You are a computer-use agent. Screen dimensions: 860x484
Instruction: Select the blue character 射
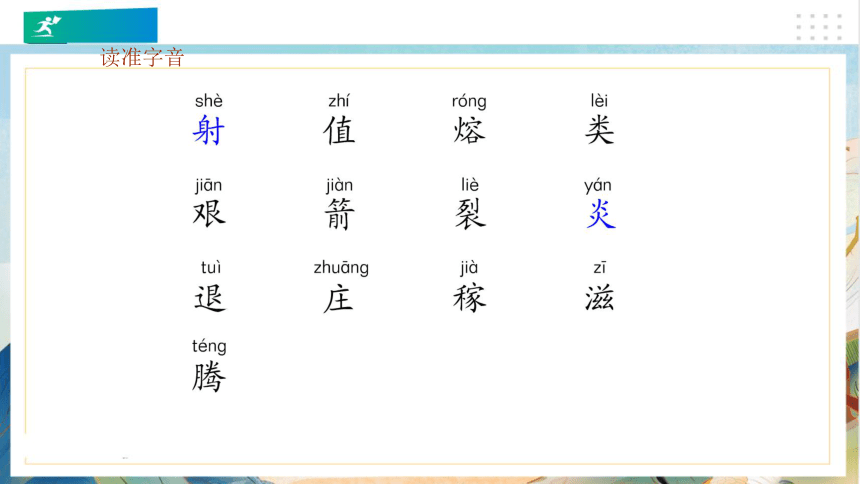coord(209,130)
